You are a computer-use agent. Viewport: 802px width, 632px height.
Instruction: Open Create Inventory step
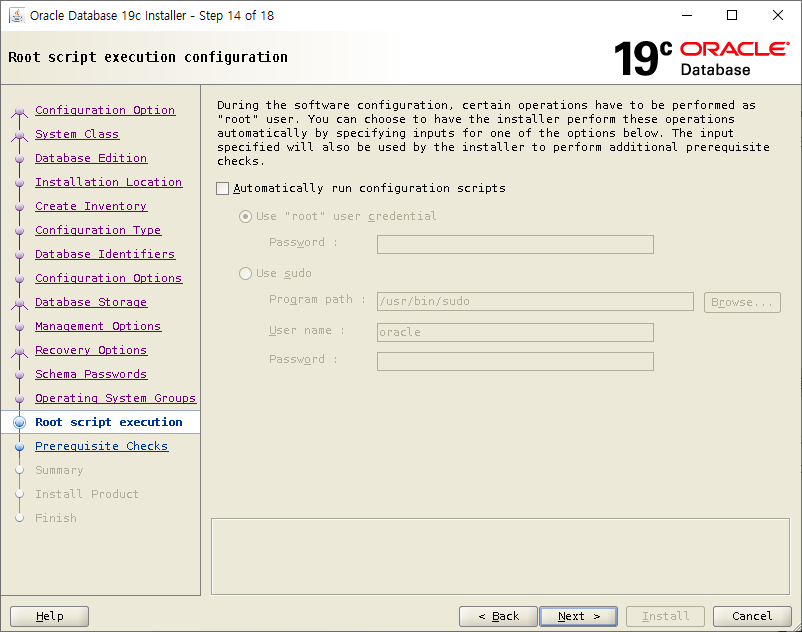[x=91, y=206]
